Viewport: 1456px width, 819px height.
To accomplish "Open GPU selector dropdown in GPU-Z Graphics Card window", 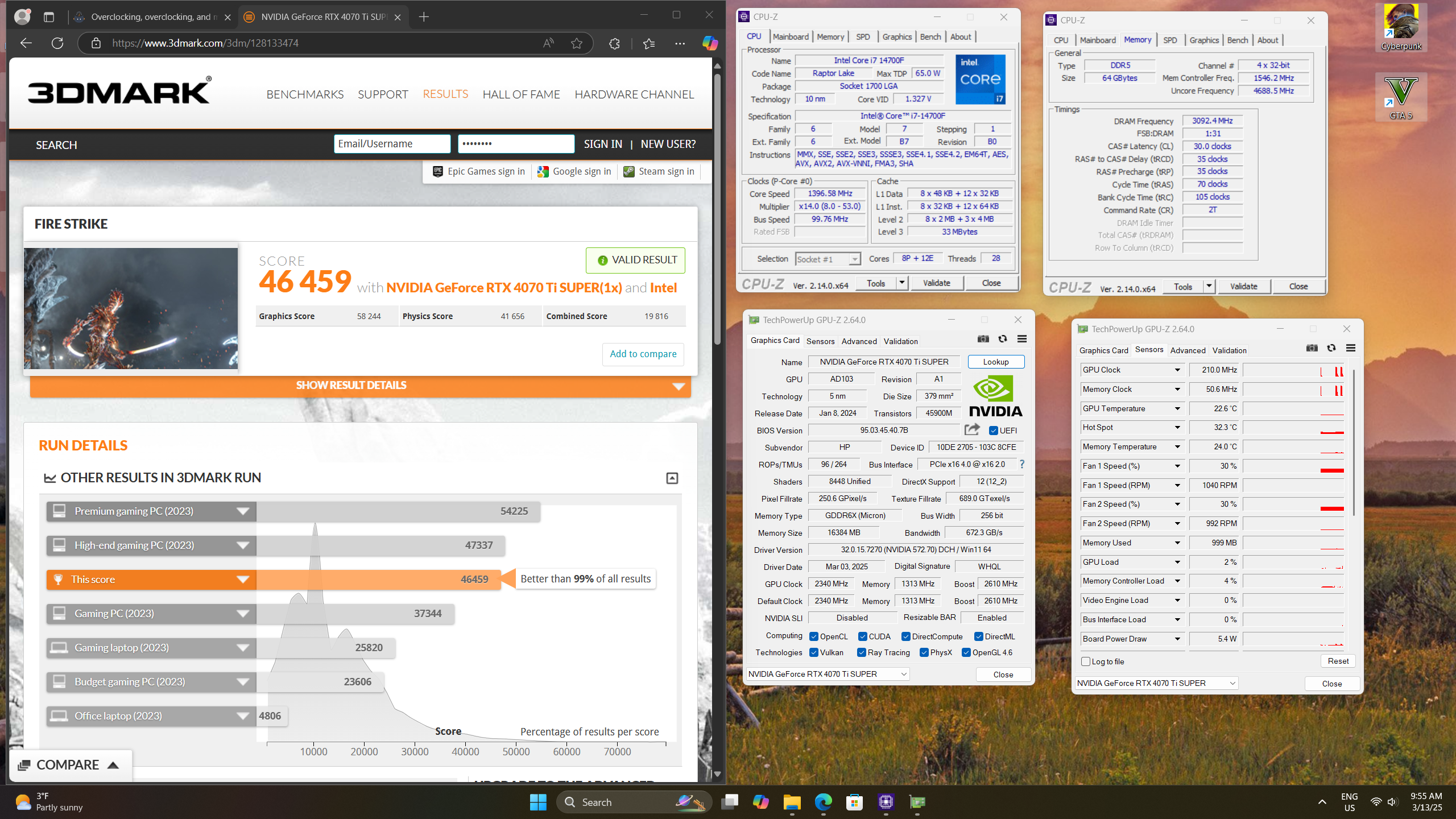I will point(828,674).
